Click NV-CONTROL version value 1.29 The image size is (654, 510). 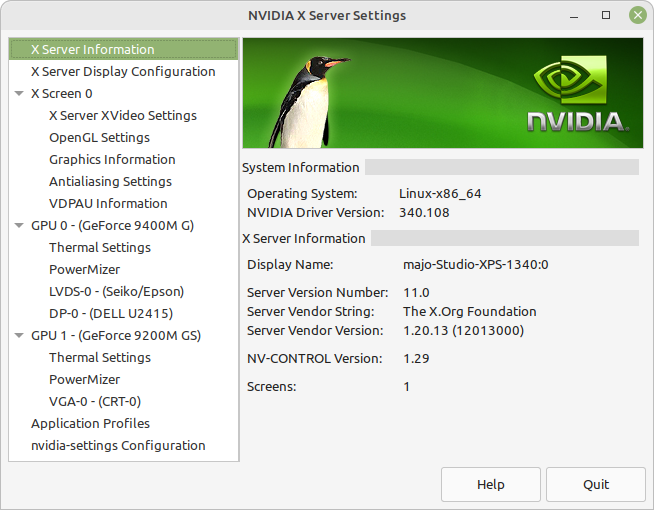[416, 359]
